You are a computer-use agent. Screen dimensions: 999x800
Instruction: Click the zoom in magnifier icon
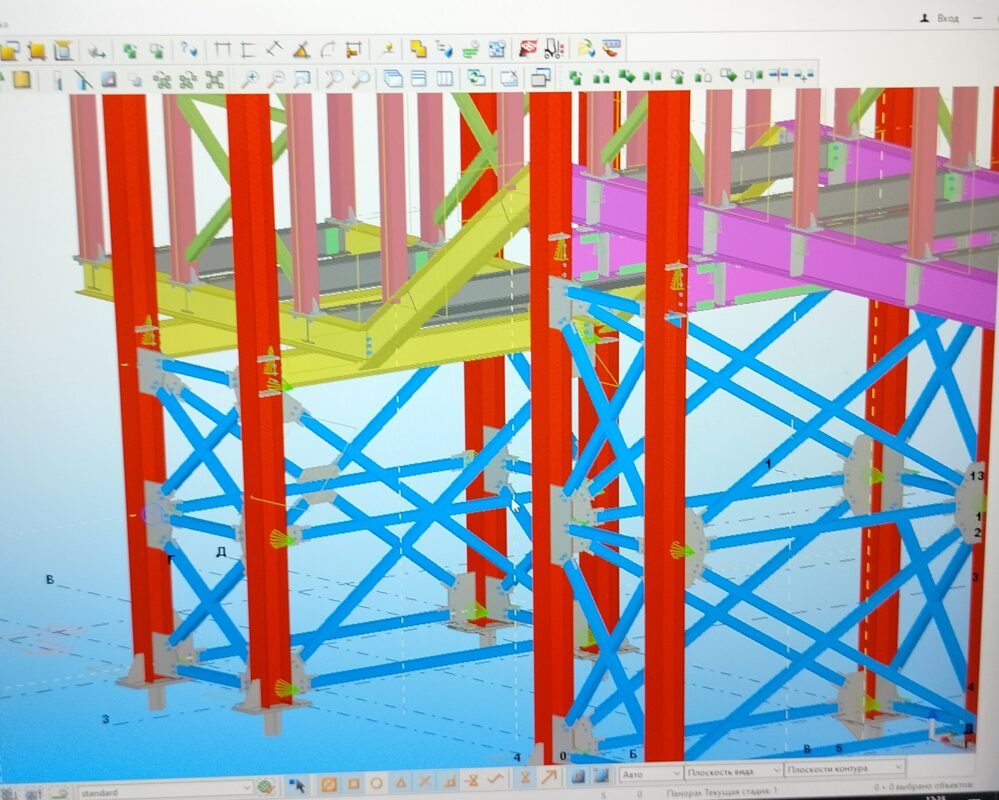250,78
